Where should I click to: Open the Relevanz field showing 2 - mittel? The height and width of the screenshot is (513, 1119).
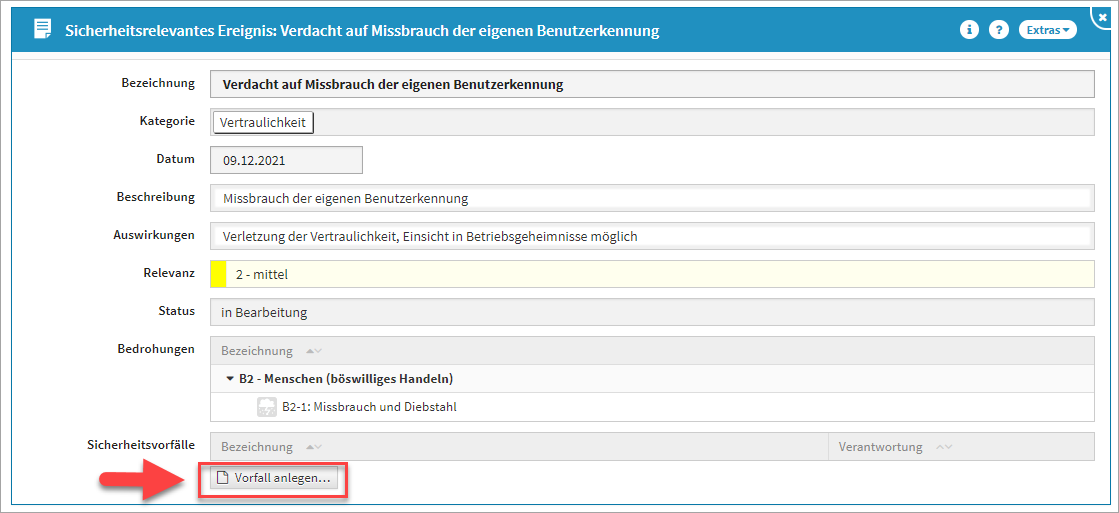652,274
